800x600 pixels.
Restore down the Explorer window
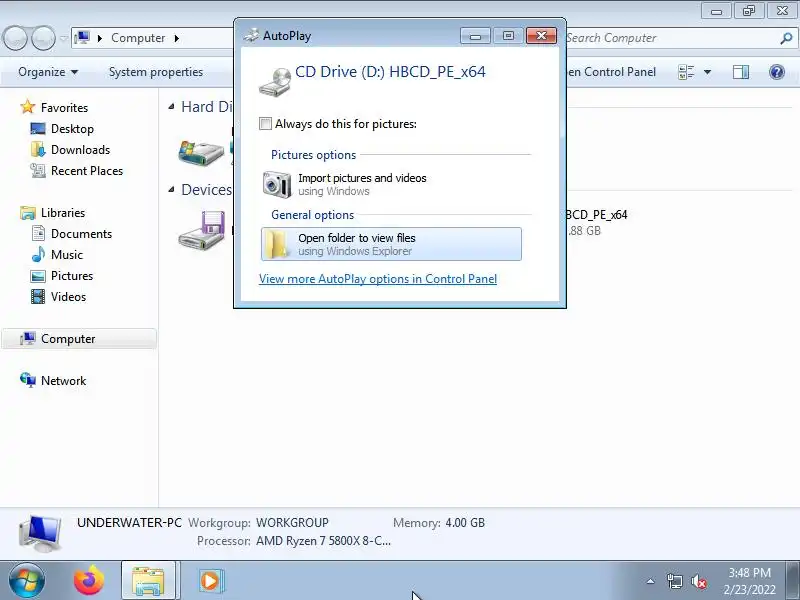click(x=748, y=10)
